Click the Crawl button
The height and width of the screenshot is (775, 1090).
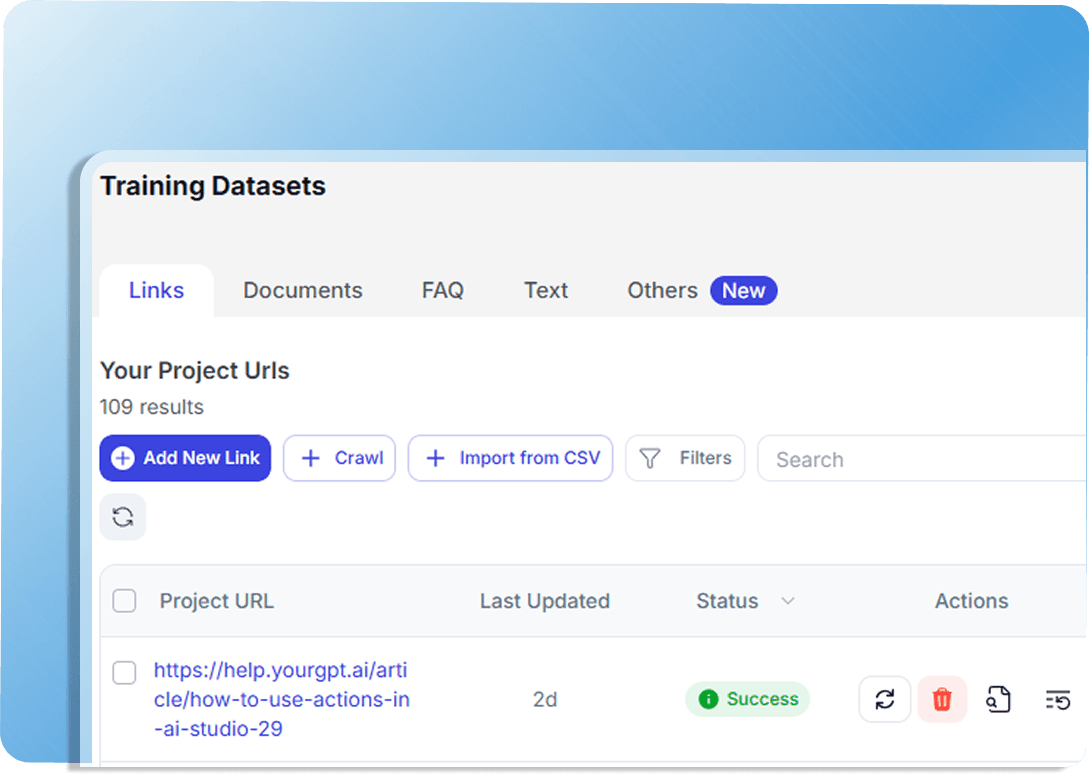click(x=339, y=458)
